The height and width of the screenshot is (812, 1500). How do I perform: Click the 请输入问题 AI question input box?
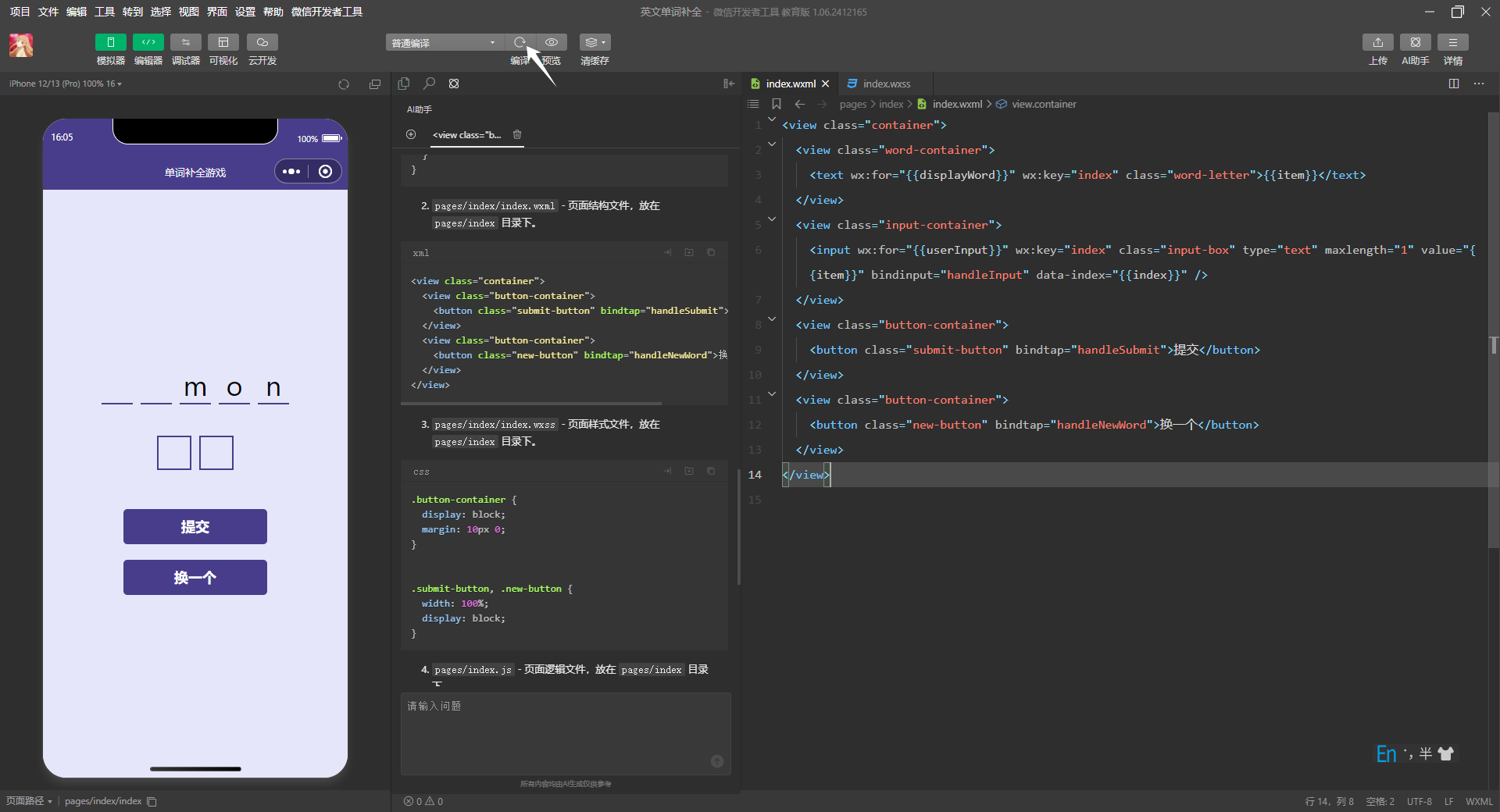(566, 733)
